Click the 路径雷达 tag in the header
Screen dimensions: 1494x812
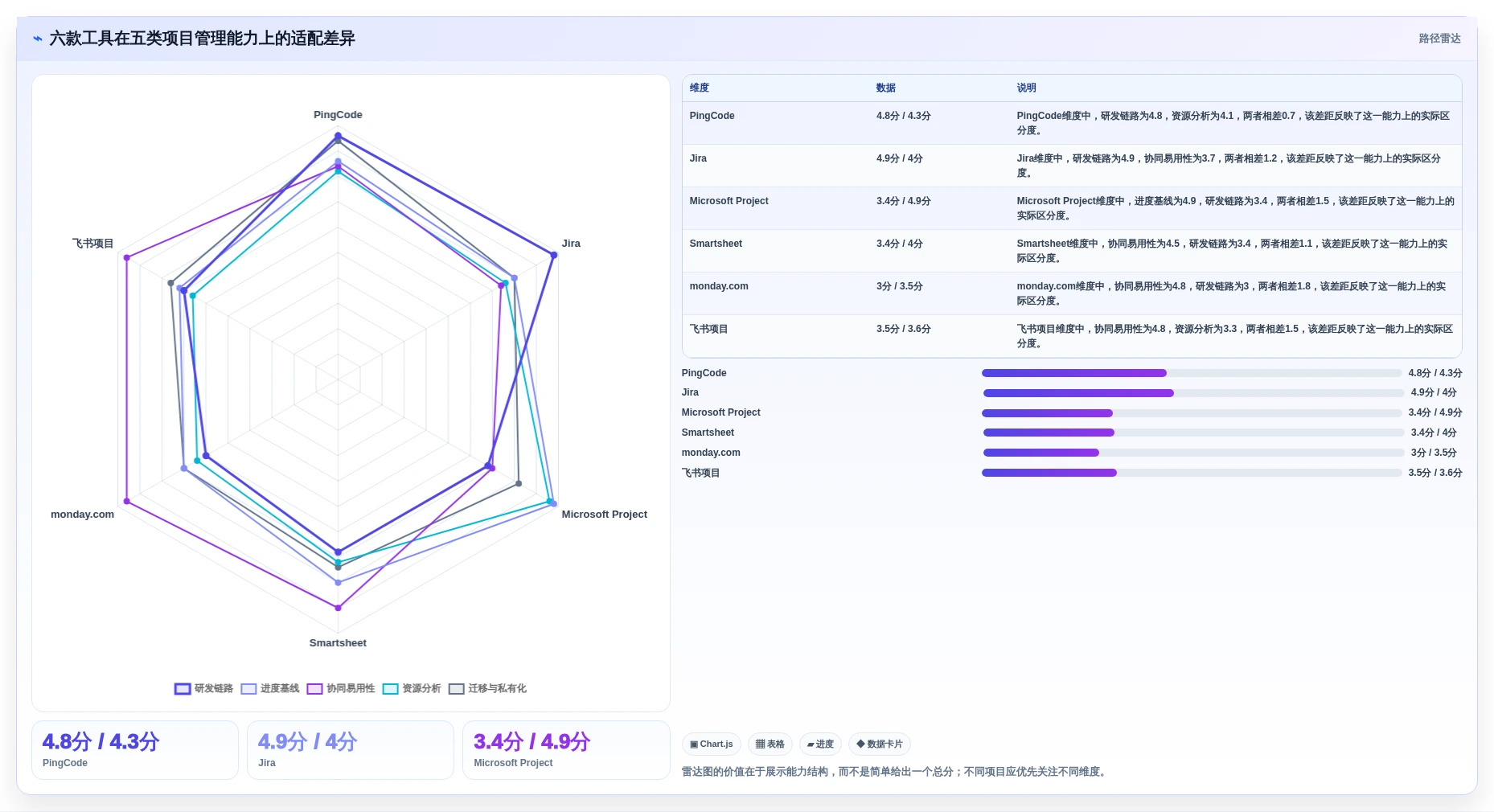tap(1439, 39)
